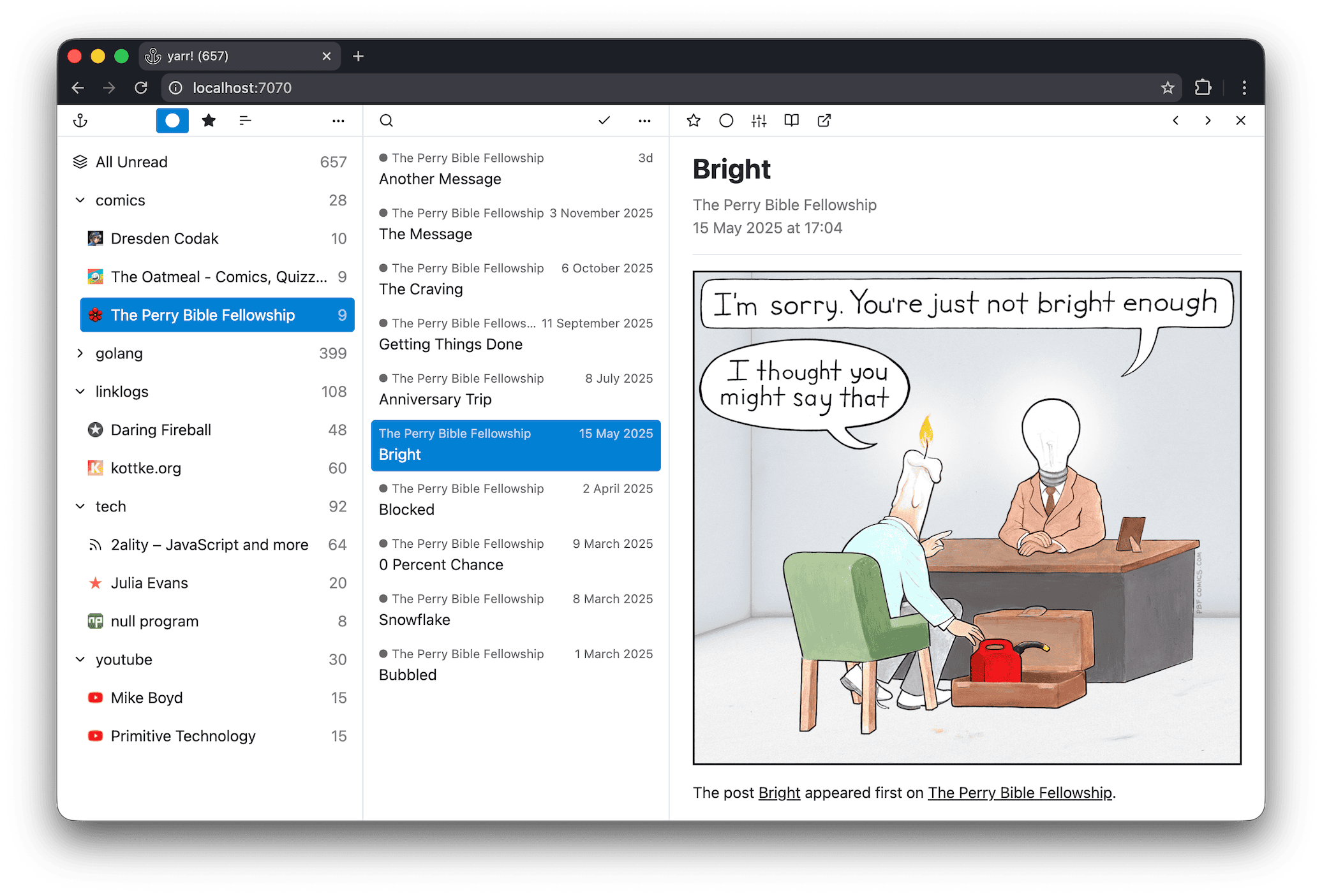Star the current Bright article
The width and height of the screenshot is (1322, 896).
(694, 121)
